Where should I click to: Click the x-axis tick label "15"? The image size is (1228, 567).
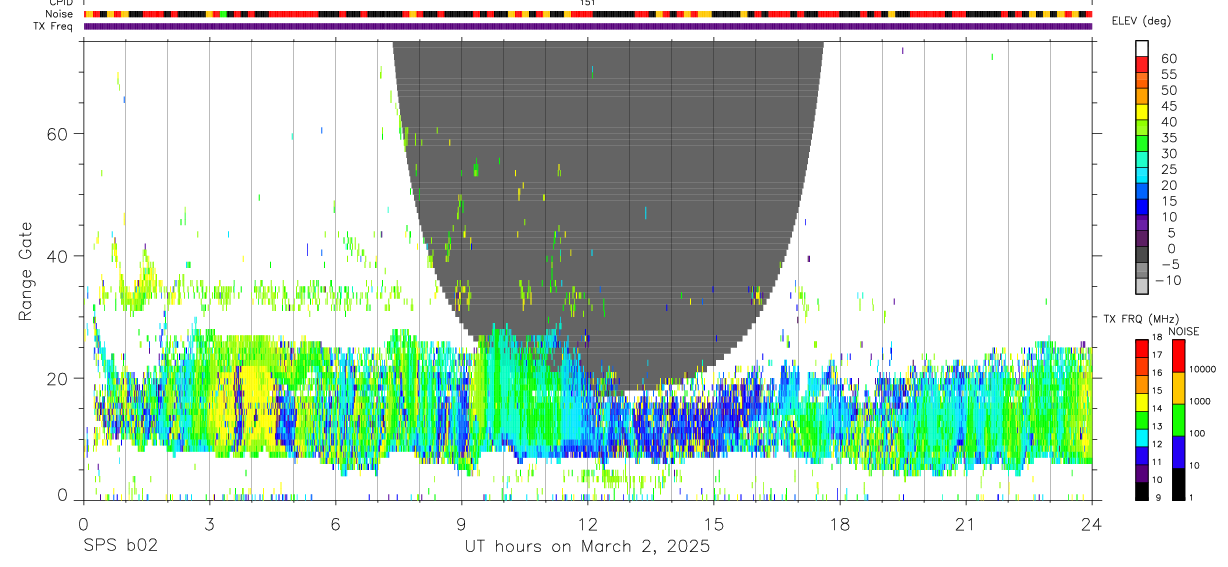tap(713, 524)
